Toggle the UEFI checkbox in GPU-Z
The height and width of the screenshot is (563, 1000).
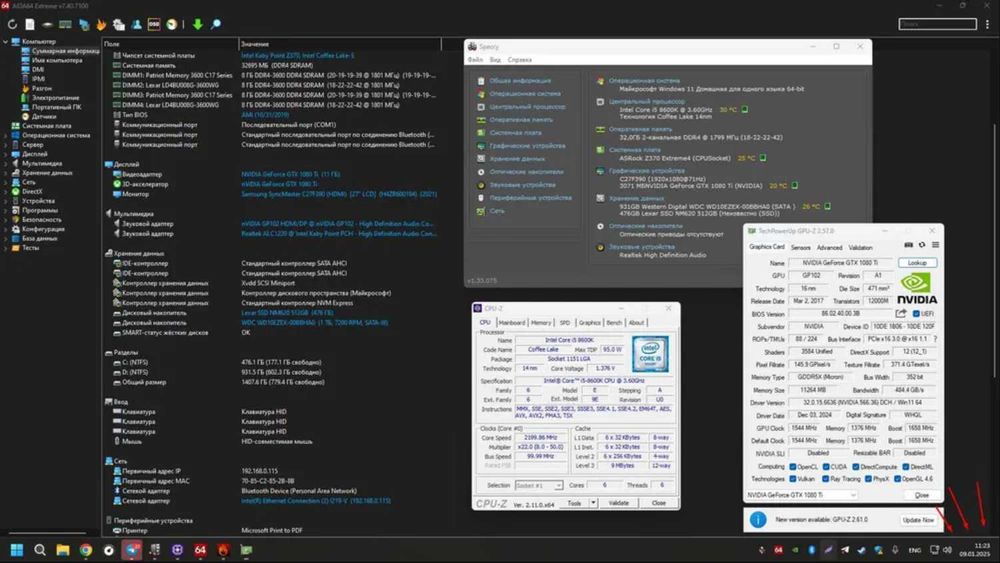tap(916, 314)
